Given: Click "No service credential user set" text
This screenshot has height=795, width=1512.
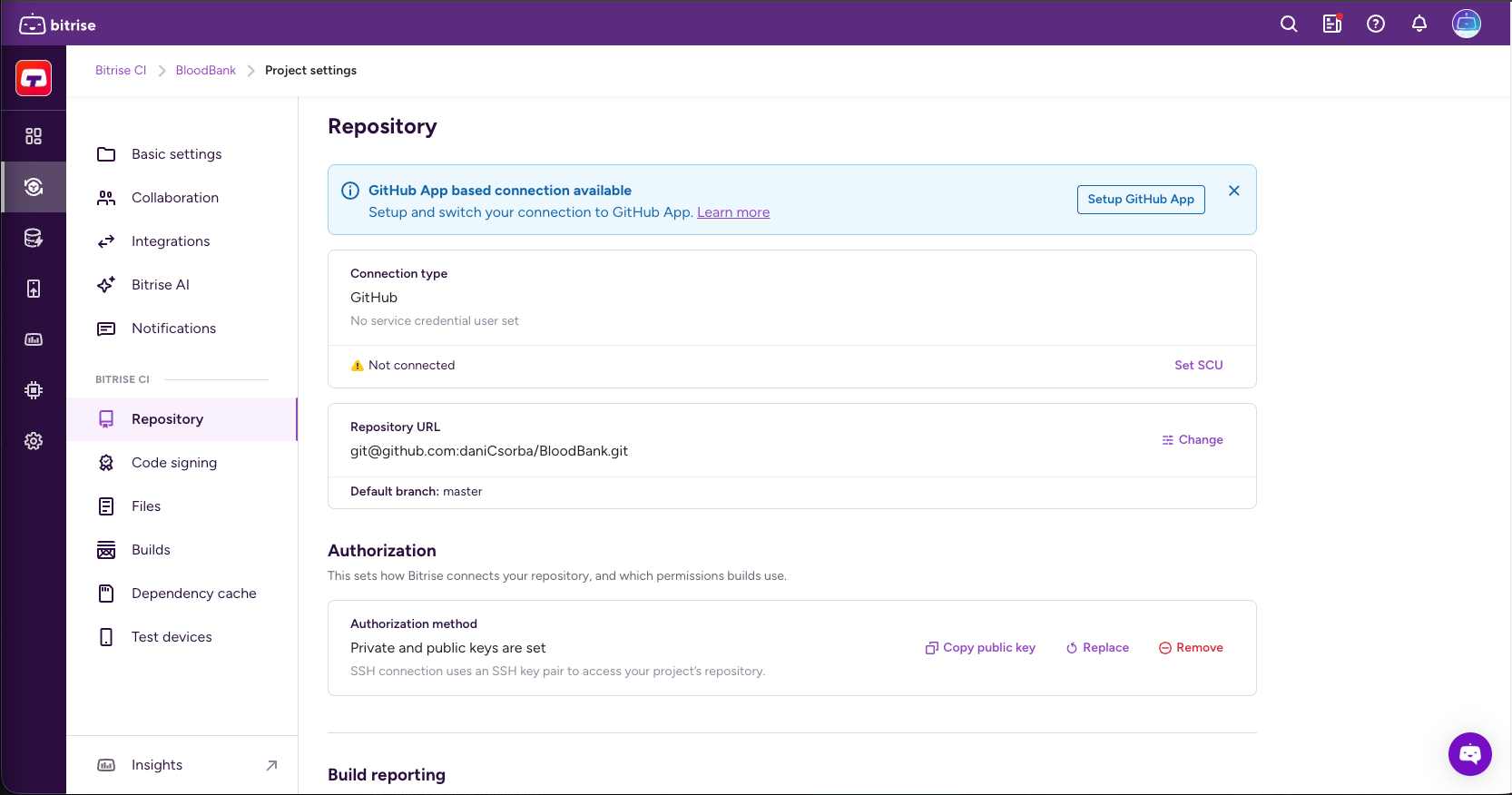Looking at the screenshot, I should tap(435, 321).
